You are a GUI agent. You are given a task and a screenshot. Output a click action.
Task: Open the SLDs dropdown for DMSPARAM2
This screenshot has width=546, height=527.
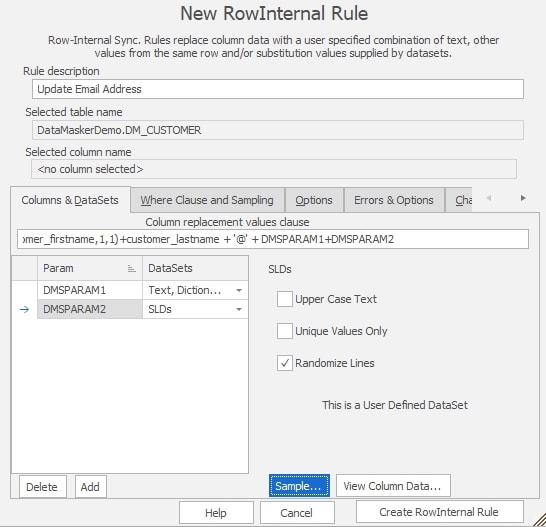pos(239,309)
